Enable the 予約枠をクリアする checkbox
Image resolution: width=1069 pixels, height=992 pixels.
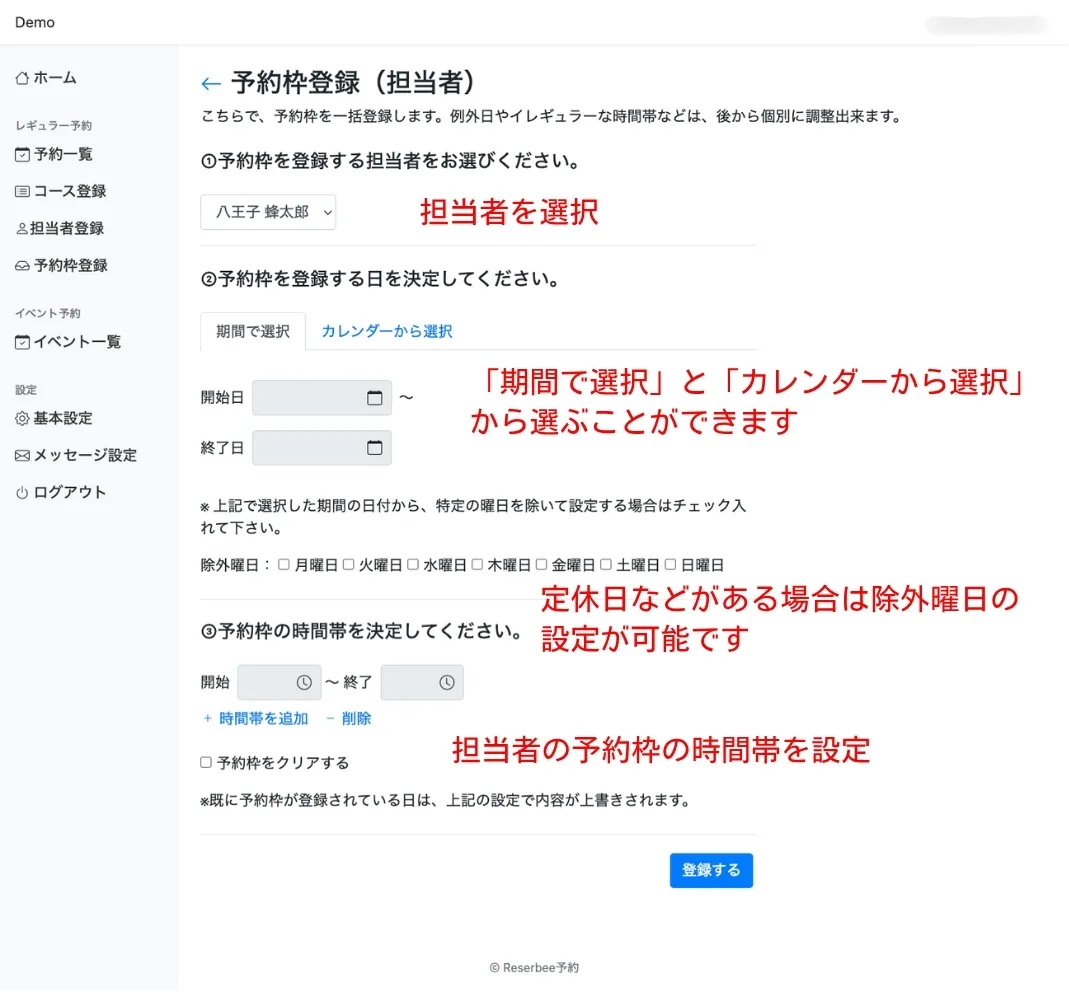[206, 762]
